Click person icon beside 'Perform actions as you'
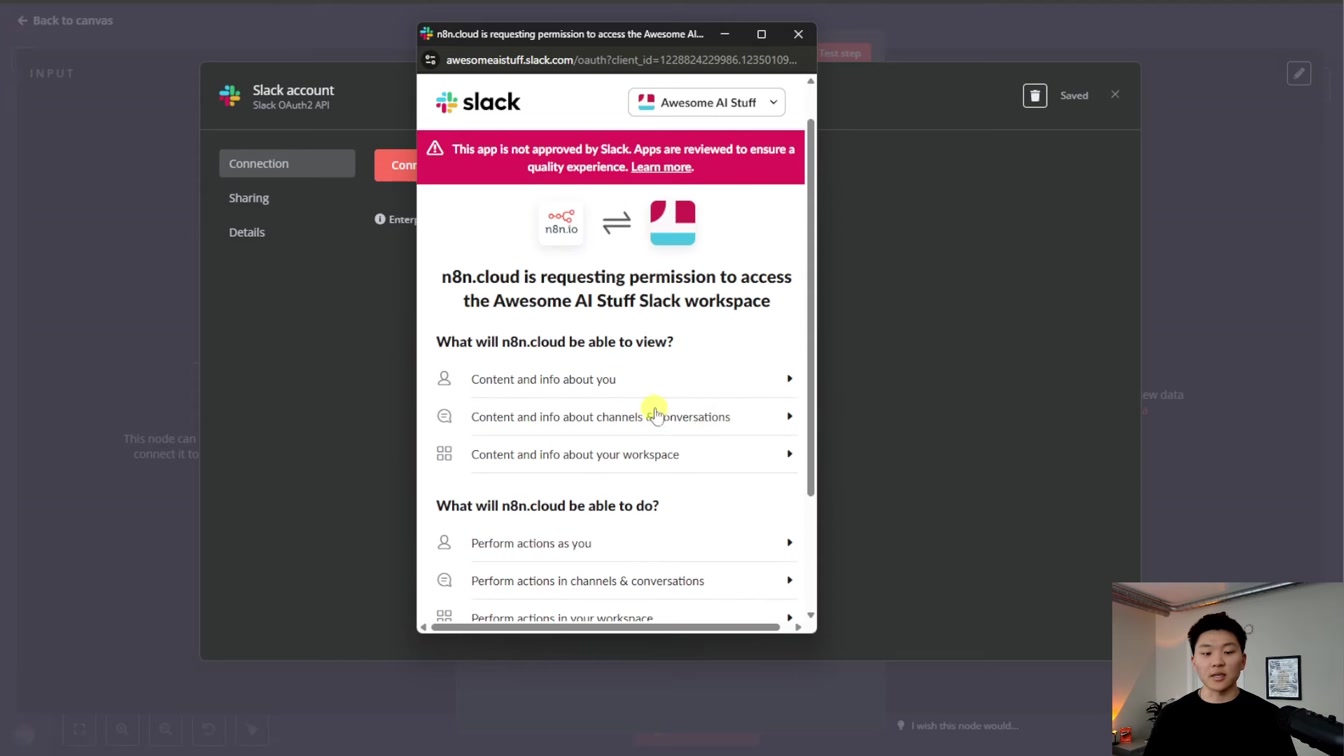The width and height of the screenshot is (1344, 756). 444,543
